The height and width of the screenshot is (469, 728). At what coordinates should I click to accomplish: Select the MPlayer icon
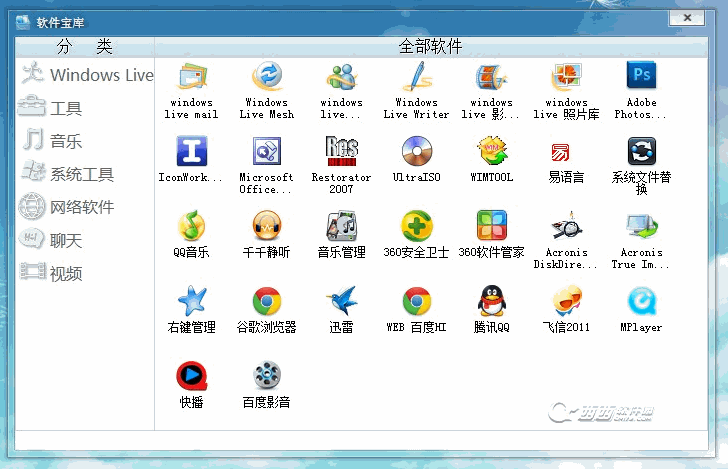642,301
